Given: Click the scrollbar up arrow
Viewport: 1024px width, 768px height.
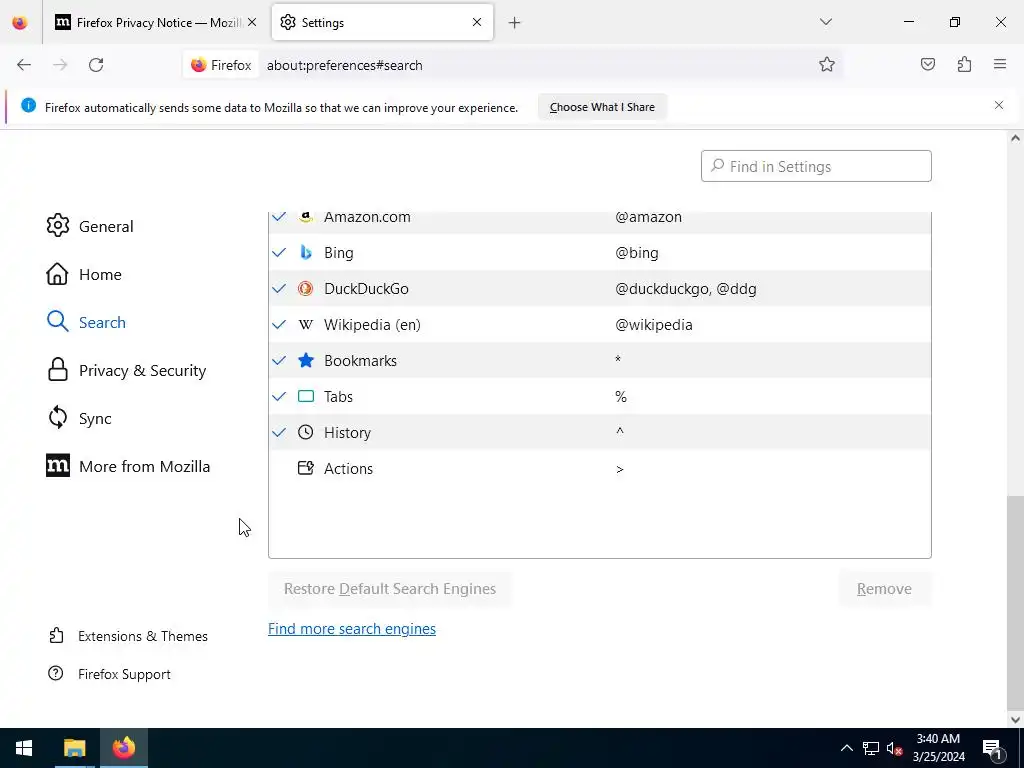Looking at the screenshot, I should click(1015, 138).
